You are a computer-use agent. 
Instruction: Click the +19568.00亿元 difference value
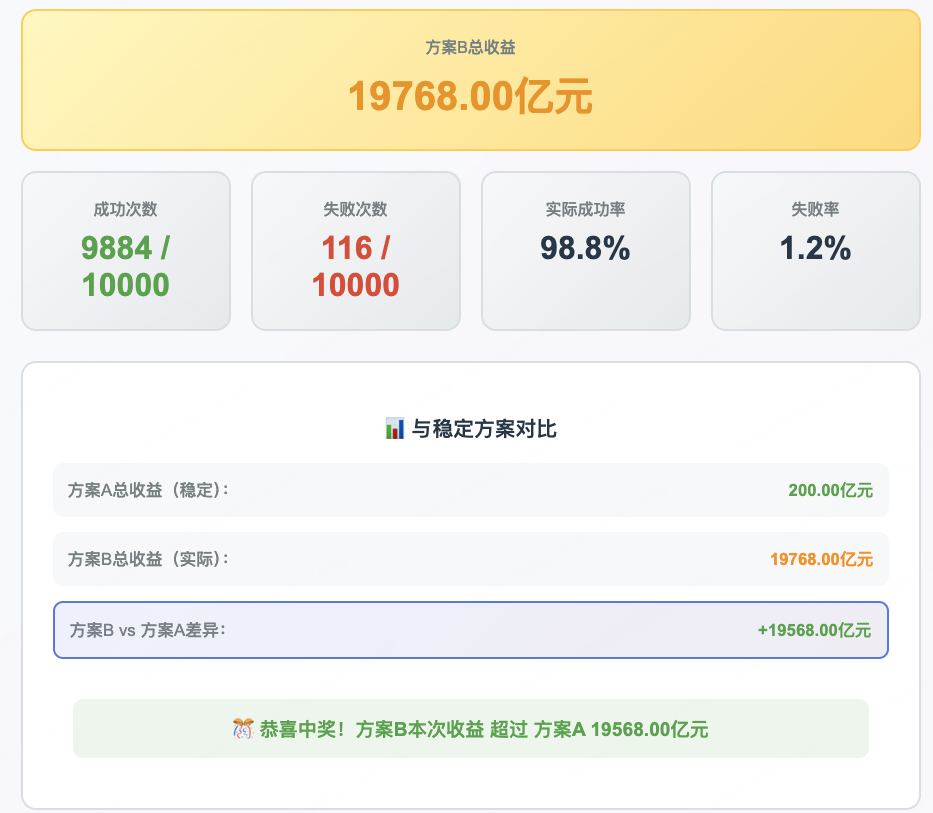[x=814, y=630]
